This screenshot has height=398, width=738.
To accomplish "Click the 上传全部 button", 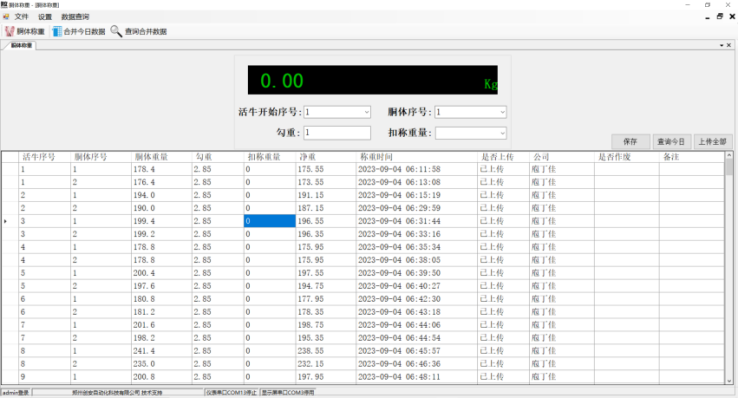I will 712,141.
